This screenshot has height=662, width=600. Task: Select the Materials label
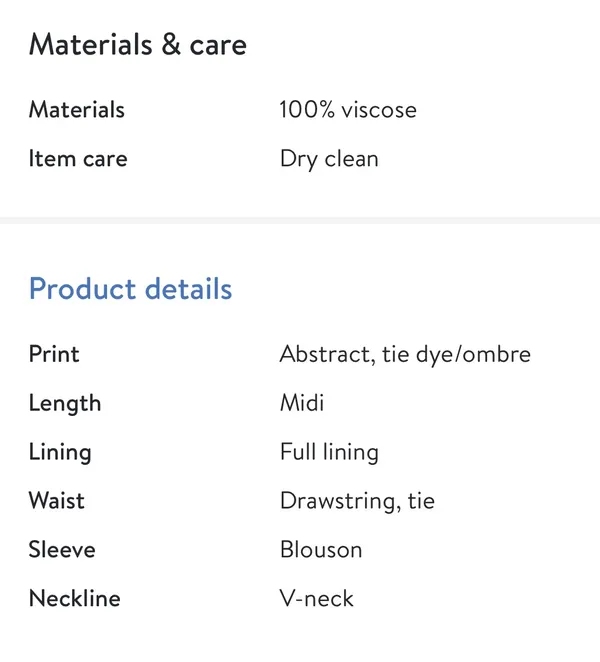coord(76,110)
